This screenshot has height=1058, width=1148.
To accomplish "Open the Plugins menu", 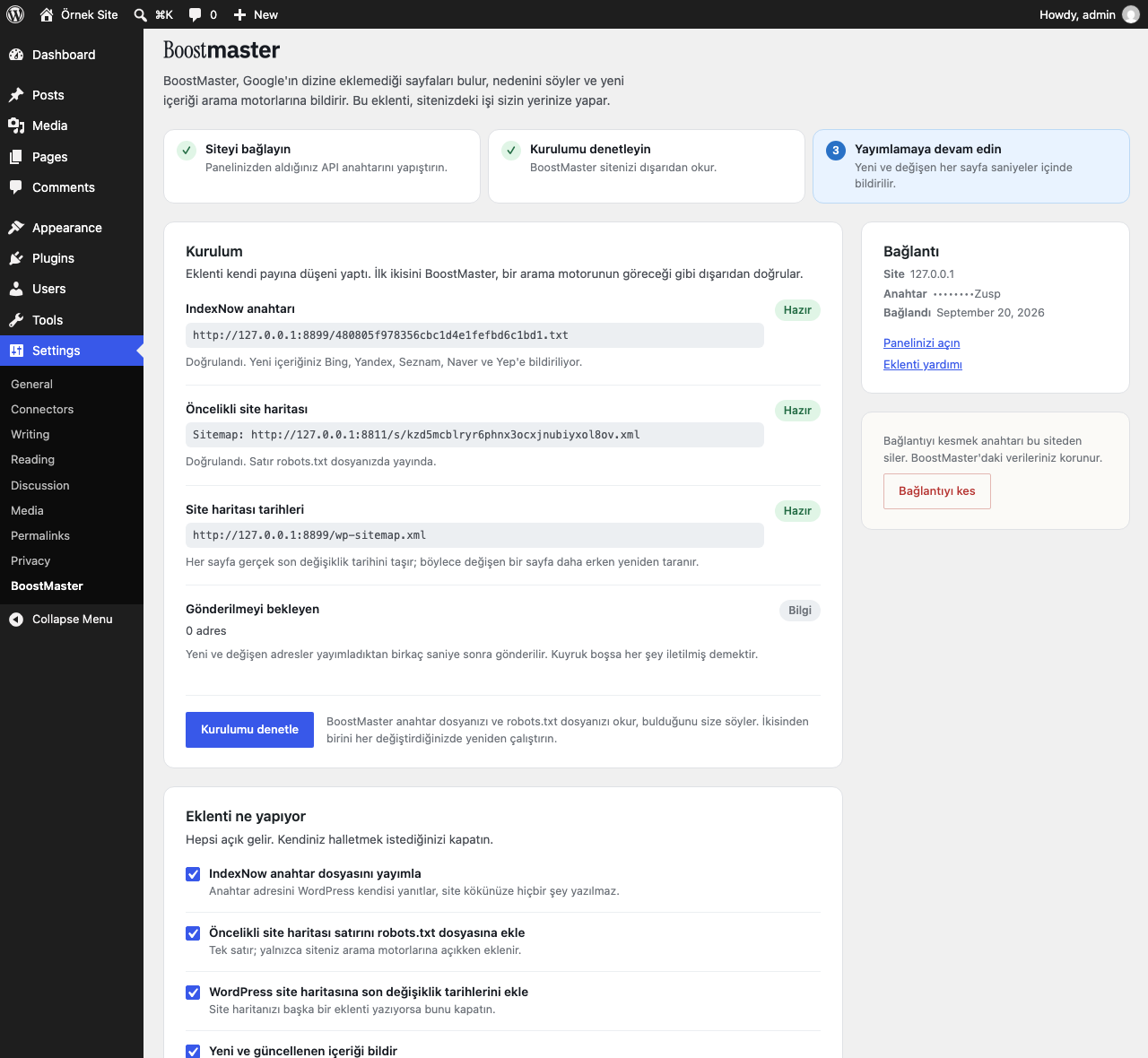I will tap(72, 258).
